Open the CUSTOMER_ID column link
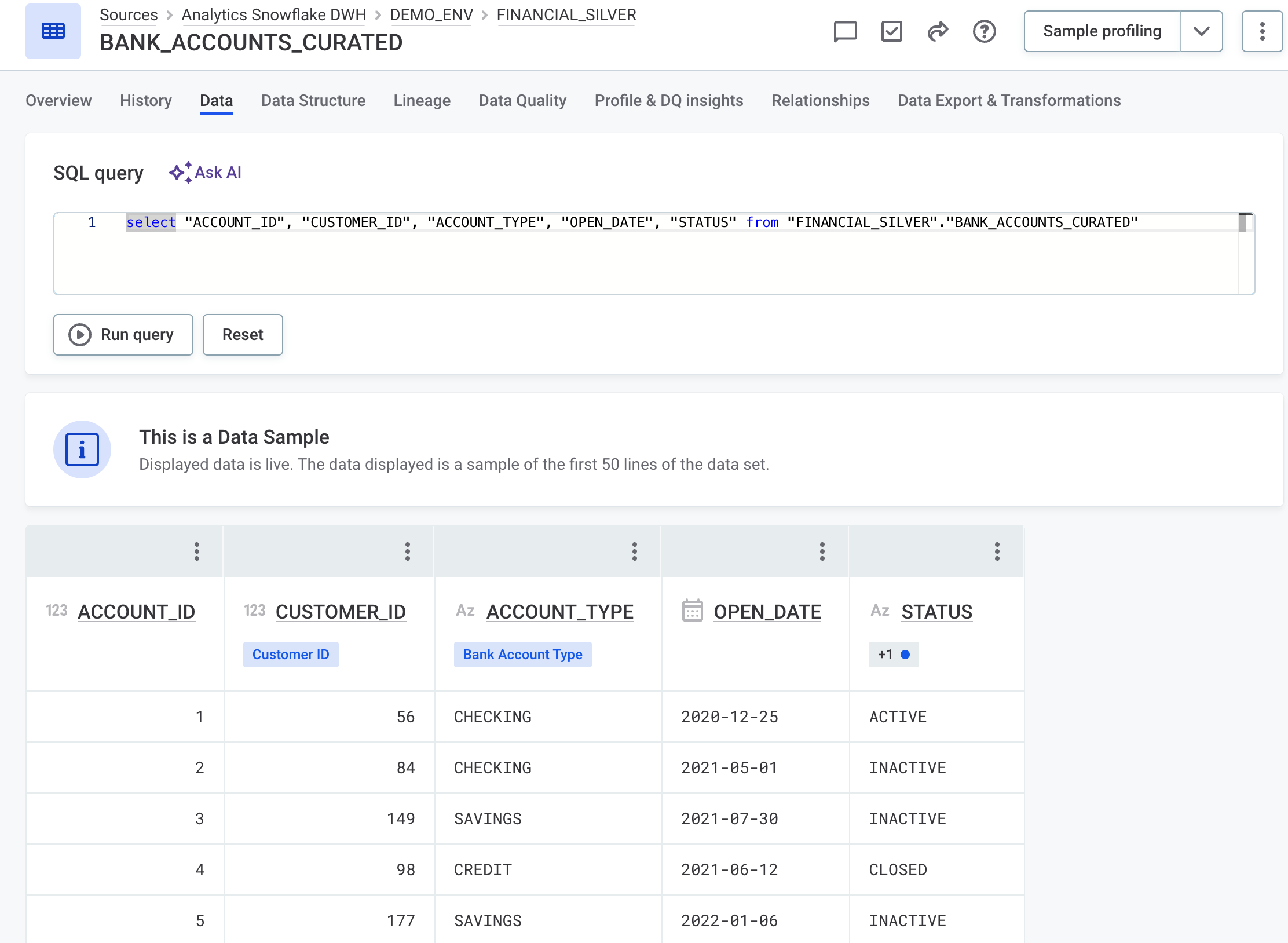The height and width of the screenshot is (943, 1288). [341, 612]
